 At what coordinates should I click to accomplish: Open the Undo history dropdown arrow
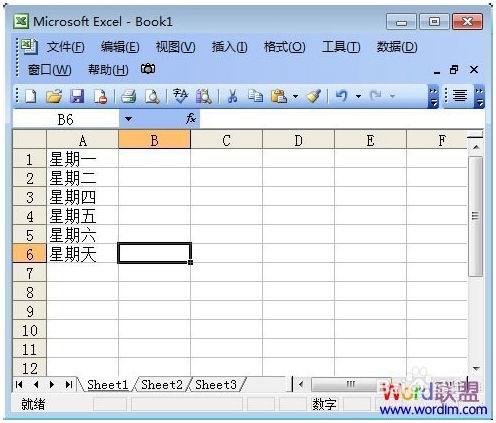pyautogui.click(x=358, y=97)
